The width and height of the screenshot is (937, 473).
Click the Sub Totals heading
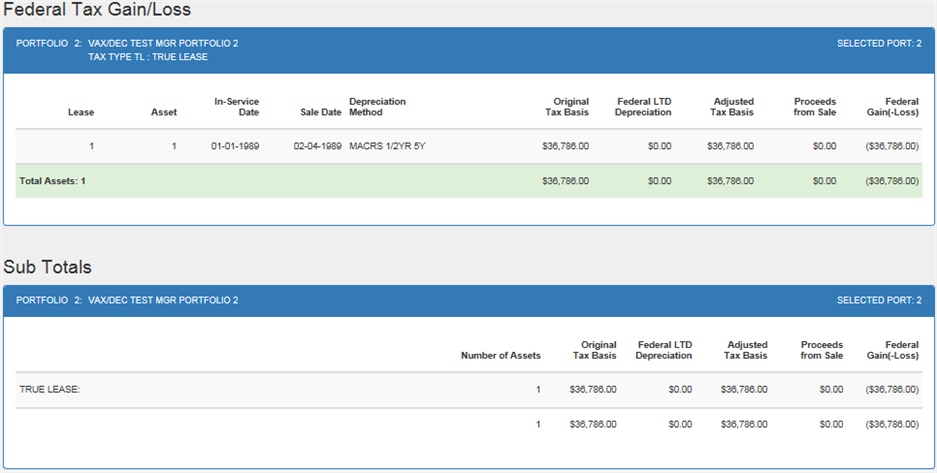pyautogui.click(x=47, y=267)
